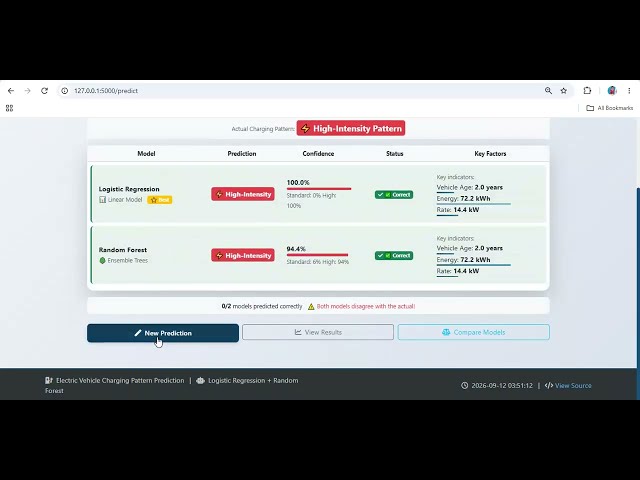Click the page vertical scrollbar
This screenshot has width=640, height=480.
[x=638, y=293]
